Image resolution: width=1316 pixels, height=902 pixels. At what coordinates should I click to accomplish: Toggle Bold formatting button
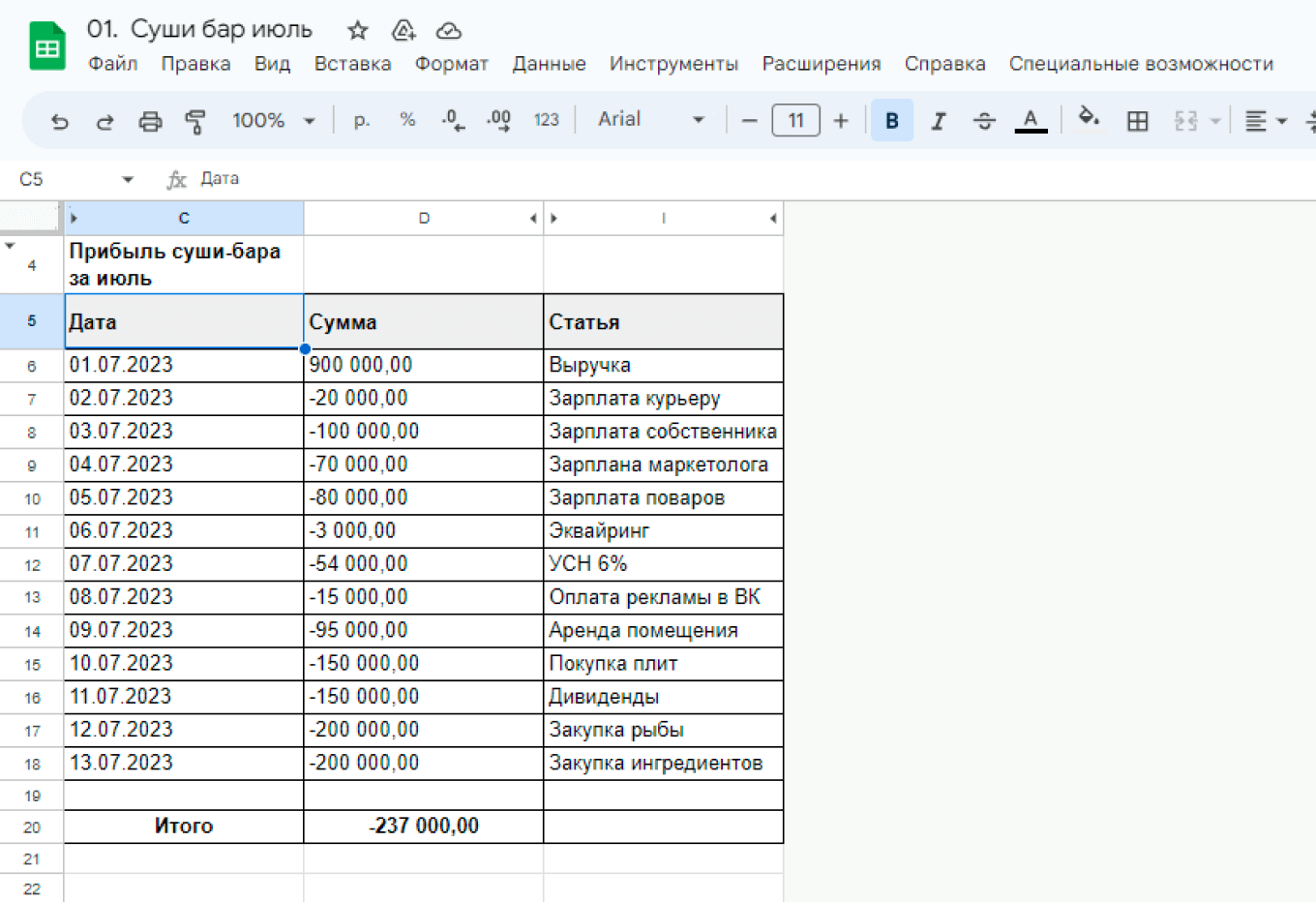point(892,121)
